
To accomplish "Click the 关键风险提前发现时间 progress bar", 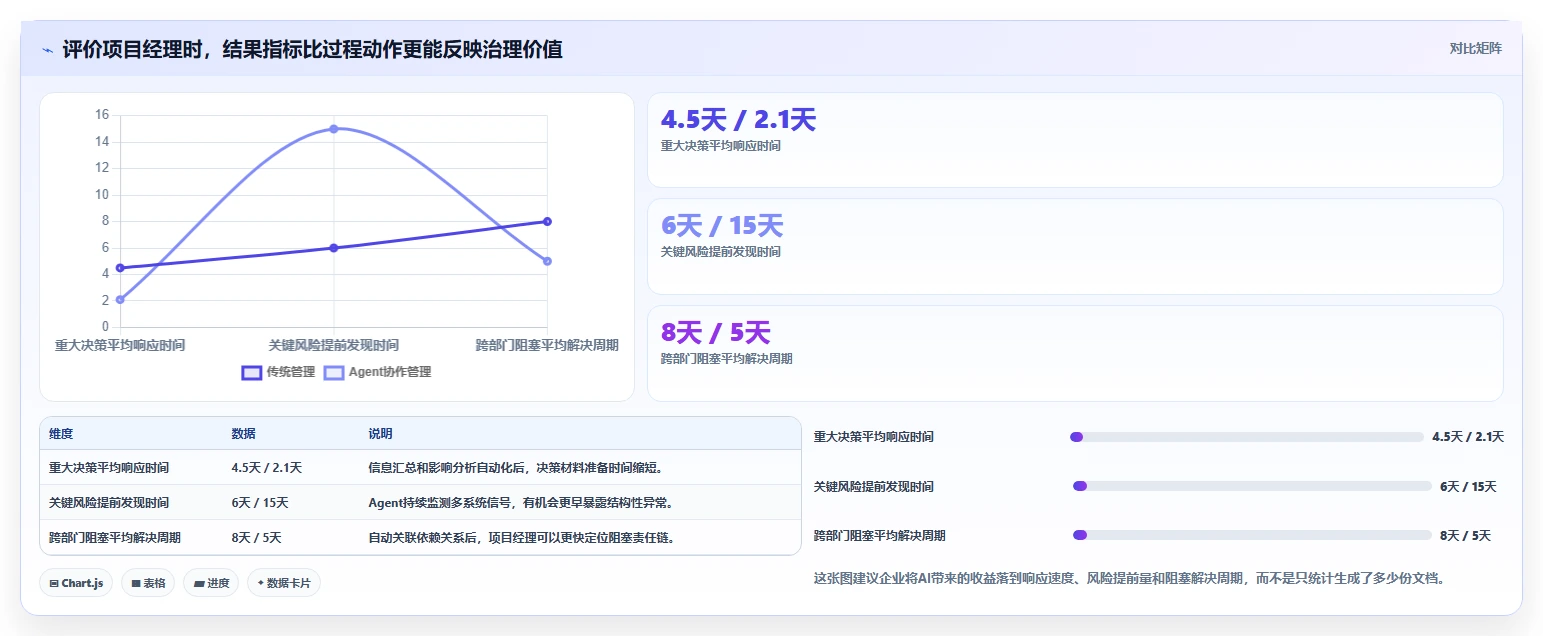I will point(1252,486).
